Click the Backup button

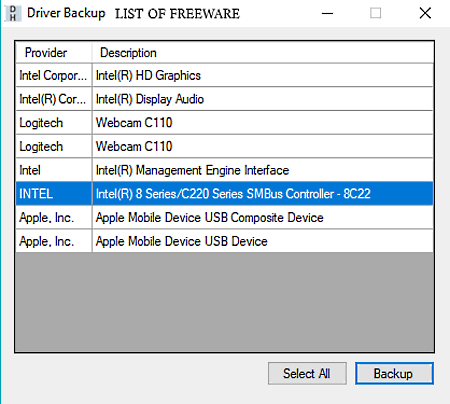click(x=394, y=373)
